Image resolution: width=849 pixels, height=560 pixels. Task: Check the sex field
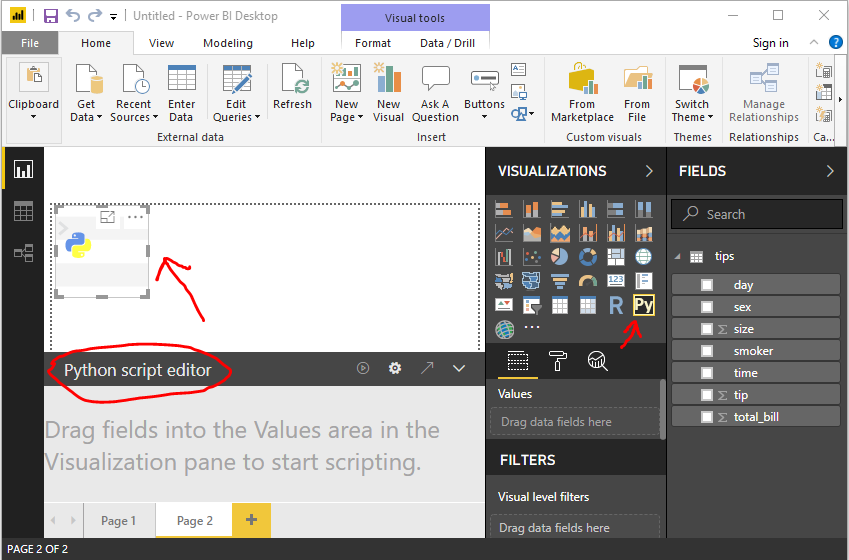pyautogui.click(x=707, y=307)
